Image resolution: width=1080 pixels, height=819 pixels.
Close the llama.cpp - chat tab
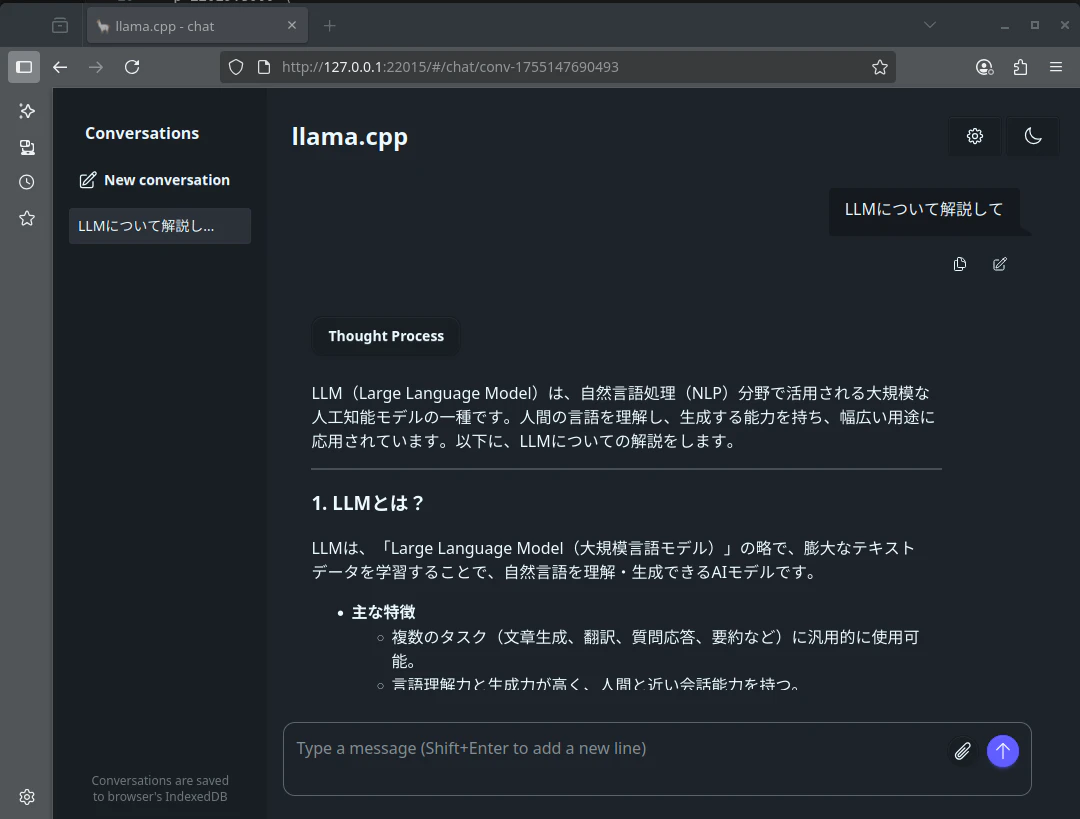(292, 25)
